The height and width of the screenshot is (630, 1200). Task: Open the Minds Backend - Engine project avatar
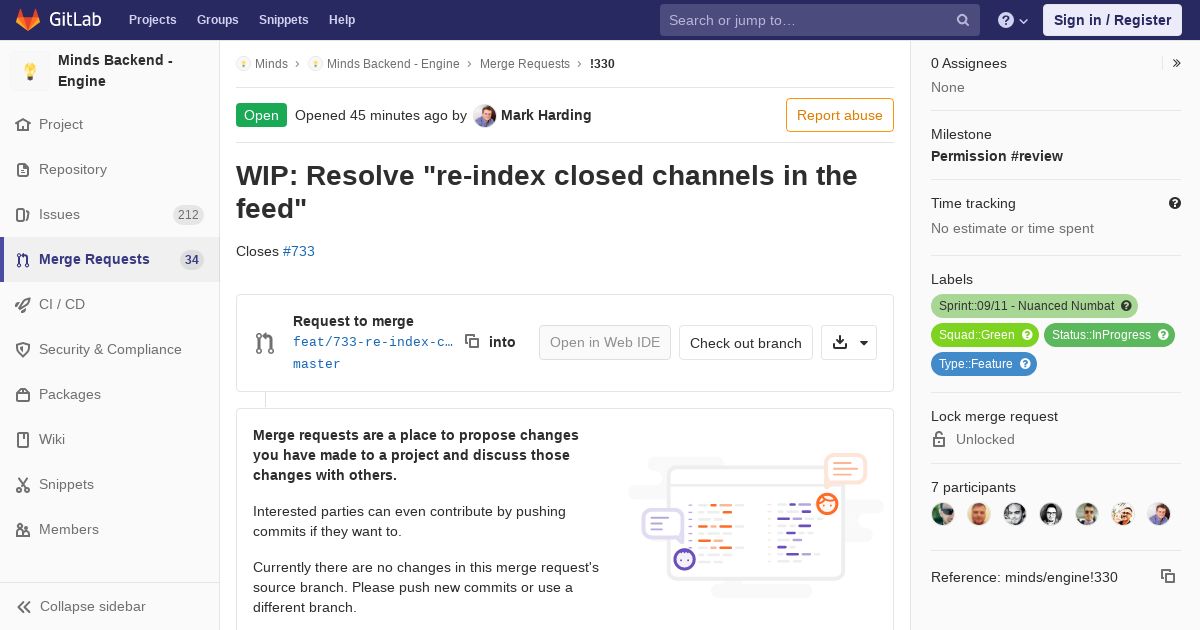(x=30, y=71)
